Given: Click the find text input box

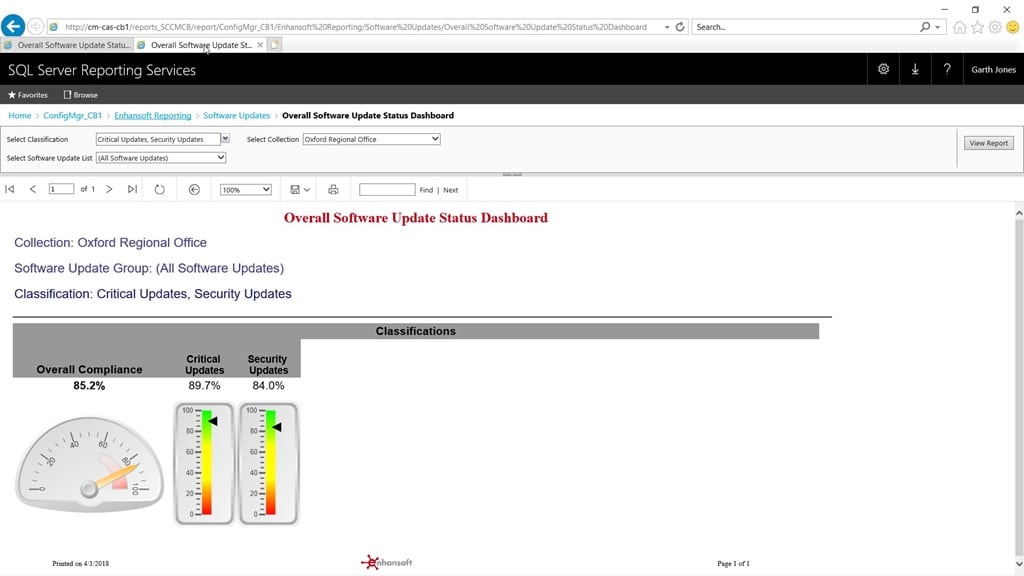Looking at the screenshot, I should [x=387, y=189].
